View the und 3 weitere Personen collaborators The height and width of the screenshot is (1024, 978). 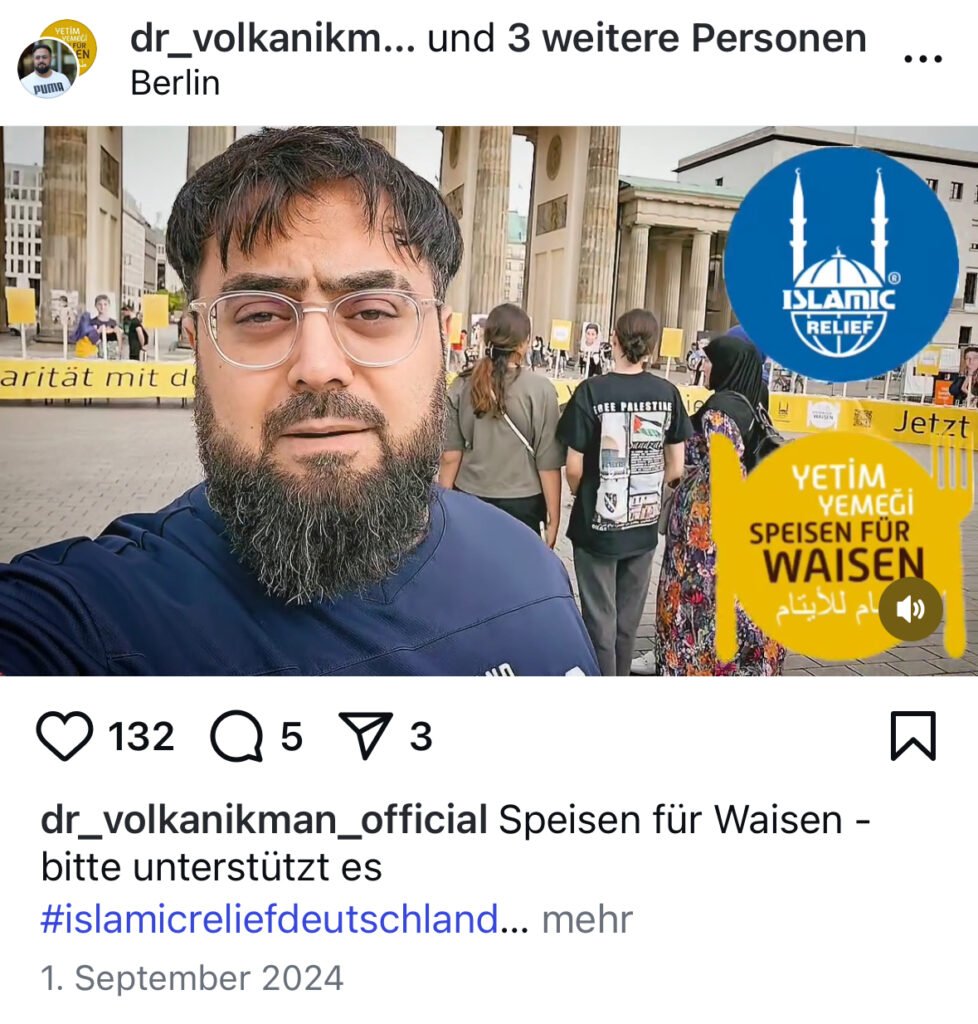coord(647,39)
